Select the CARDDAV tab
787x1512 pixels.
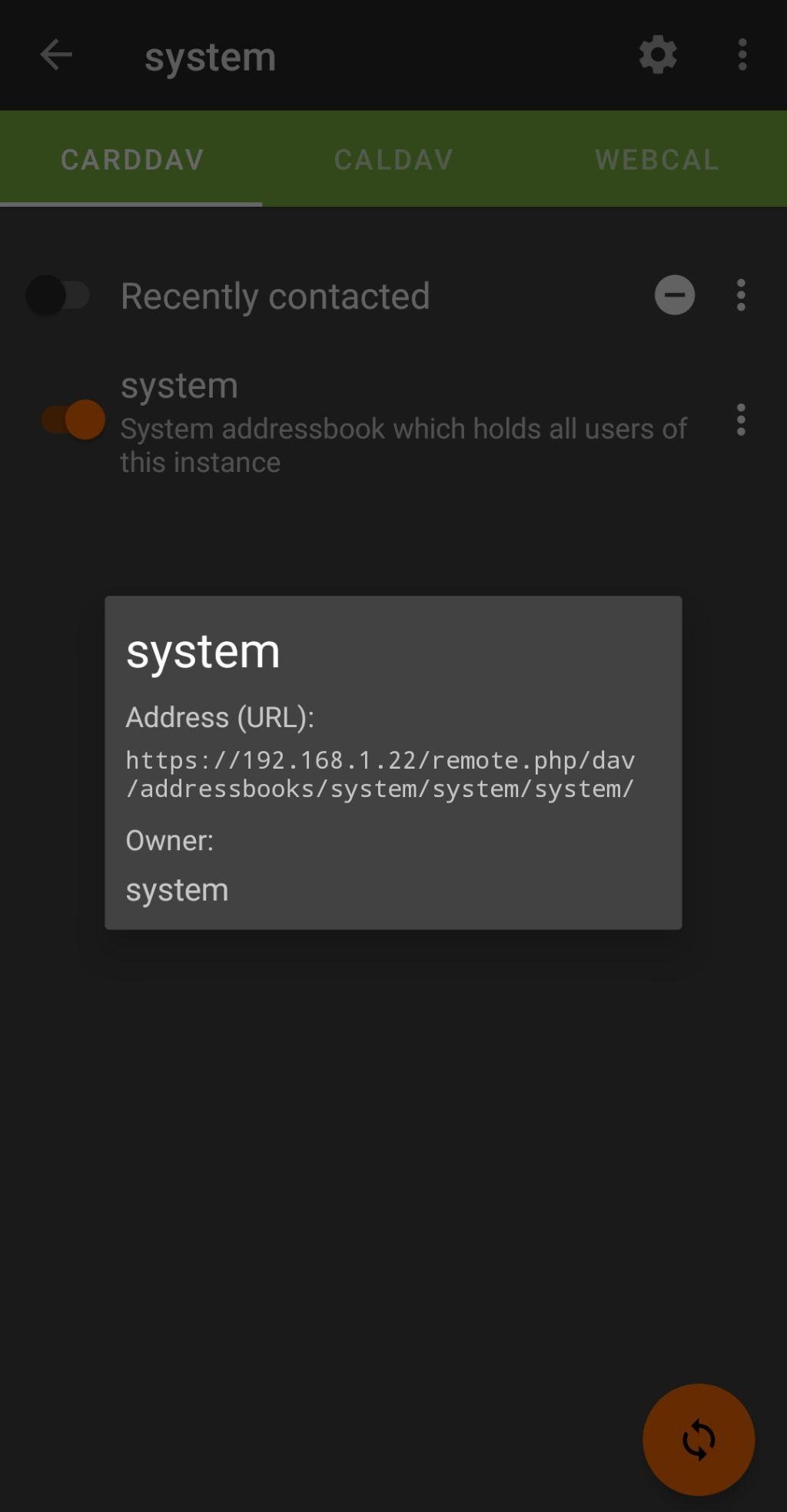[131, 159]
